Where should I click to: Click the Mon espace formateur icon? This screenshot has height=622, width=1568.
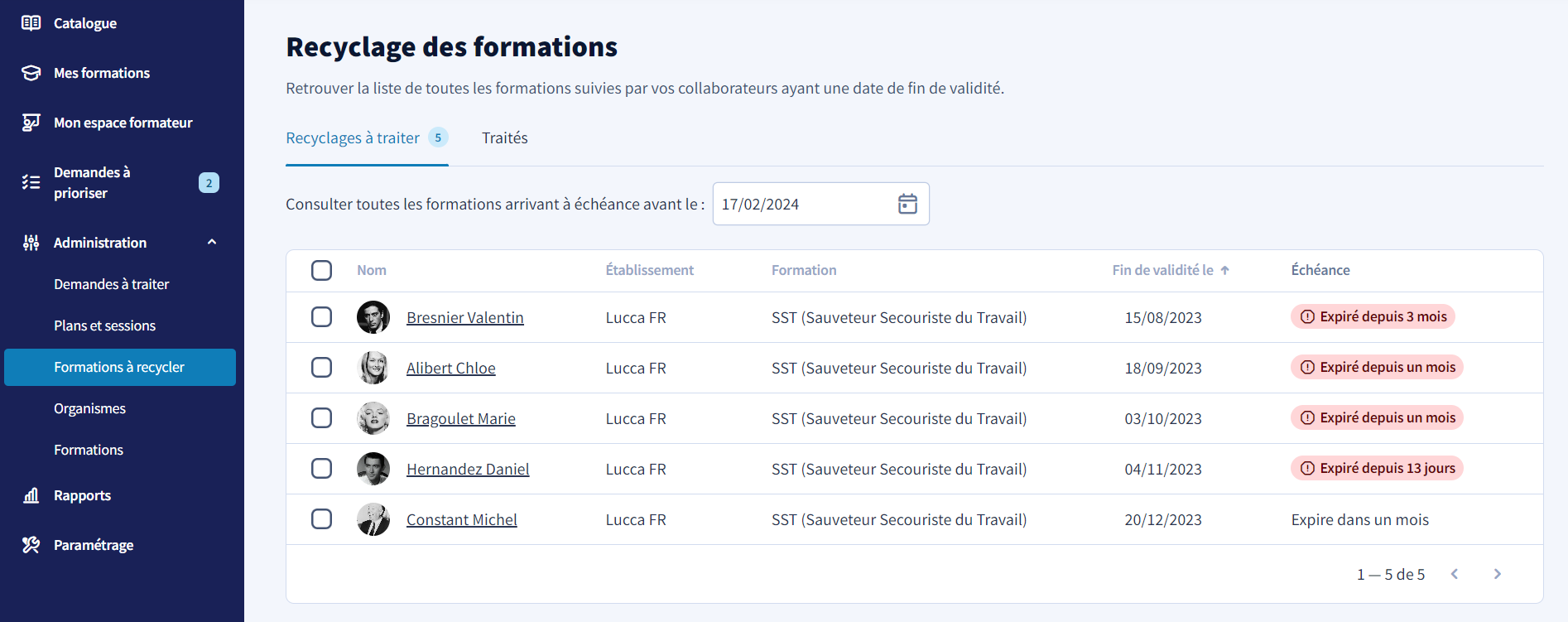coord(31,123)
